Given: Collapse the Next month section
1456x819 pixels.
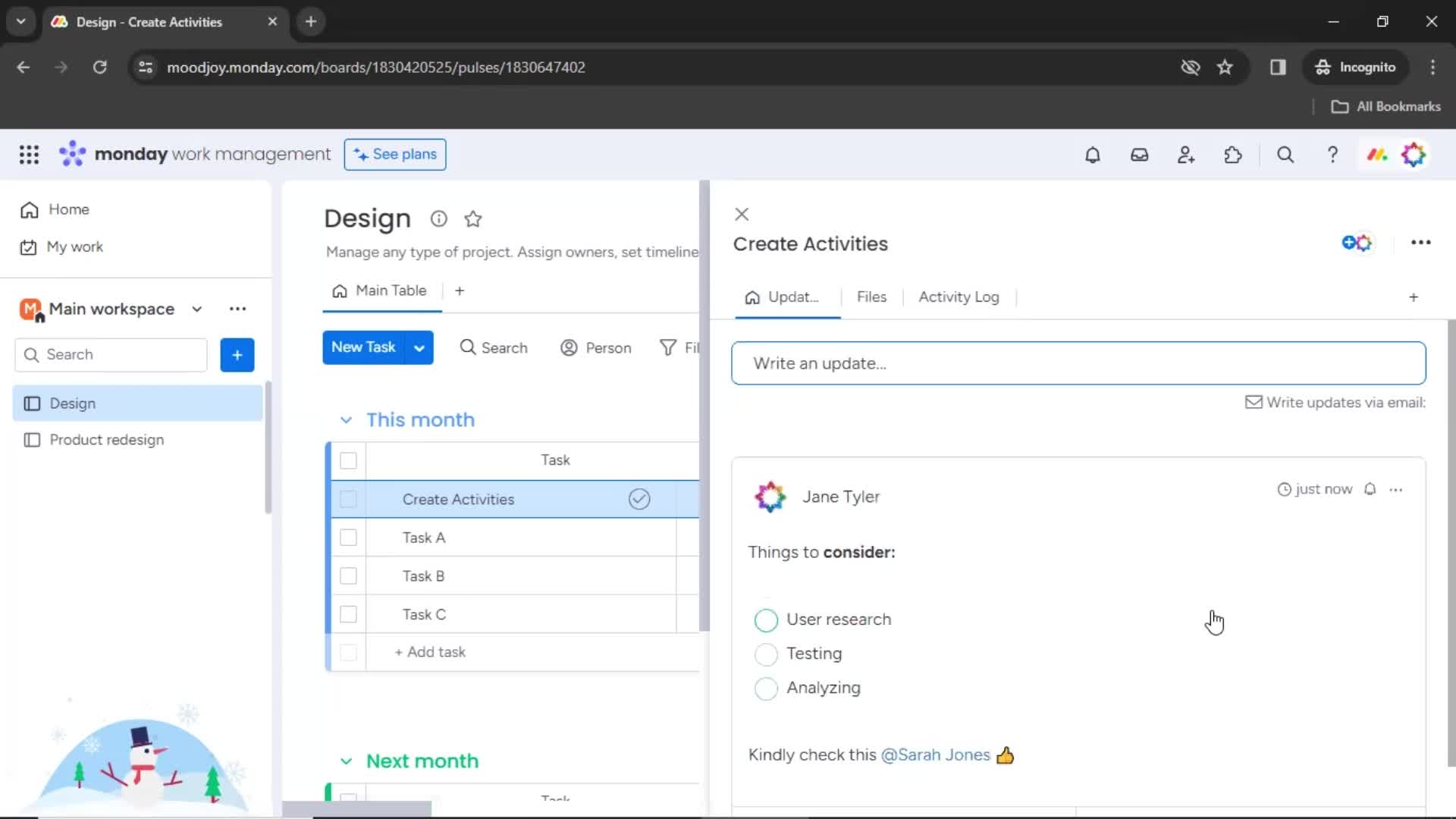Looking at the screenshot, I should coord(346,760).
